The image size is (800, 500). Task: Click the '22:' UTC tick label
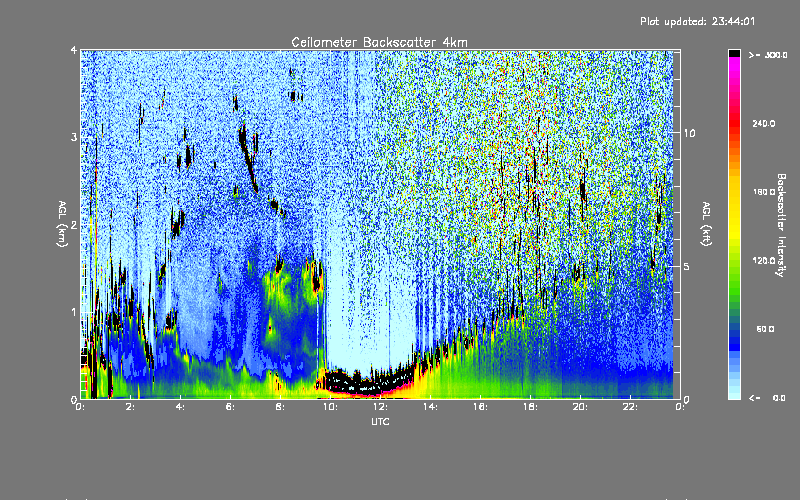click(x=630, y=407)
